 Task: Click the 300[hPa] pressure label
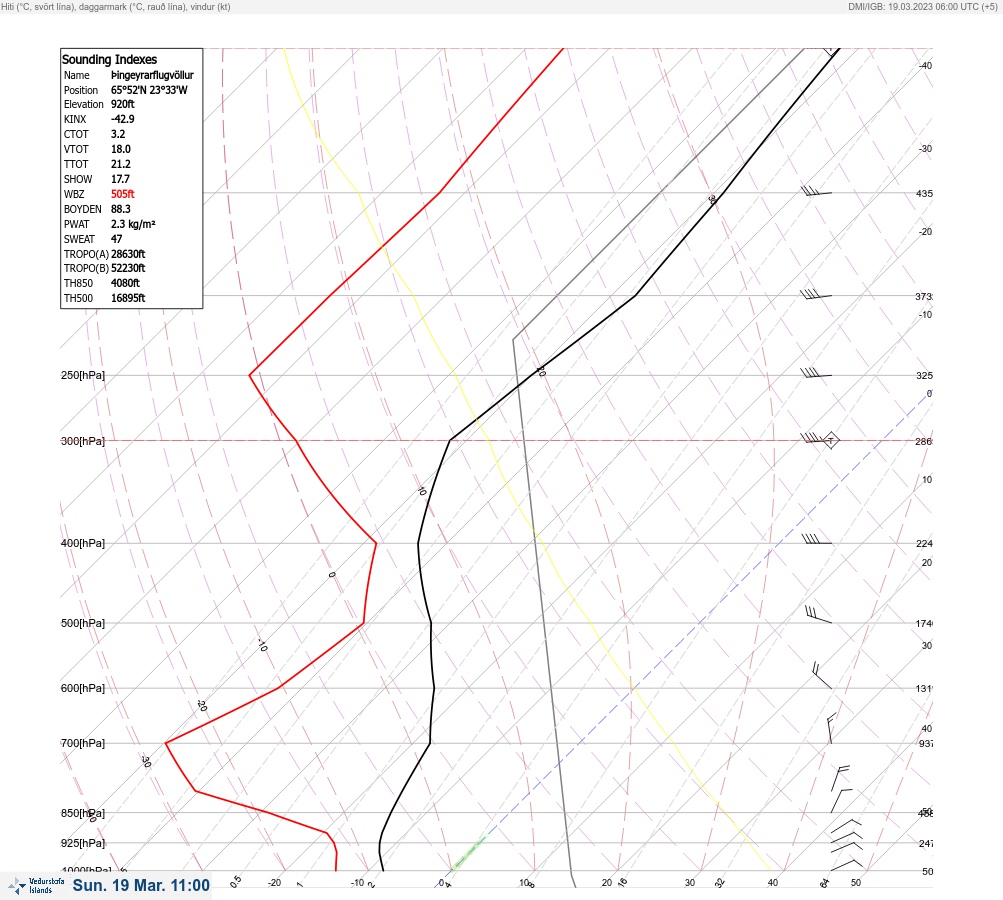(x=83, y=441)
